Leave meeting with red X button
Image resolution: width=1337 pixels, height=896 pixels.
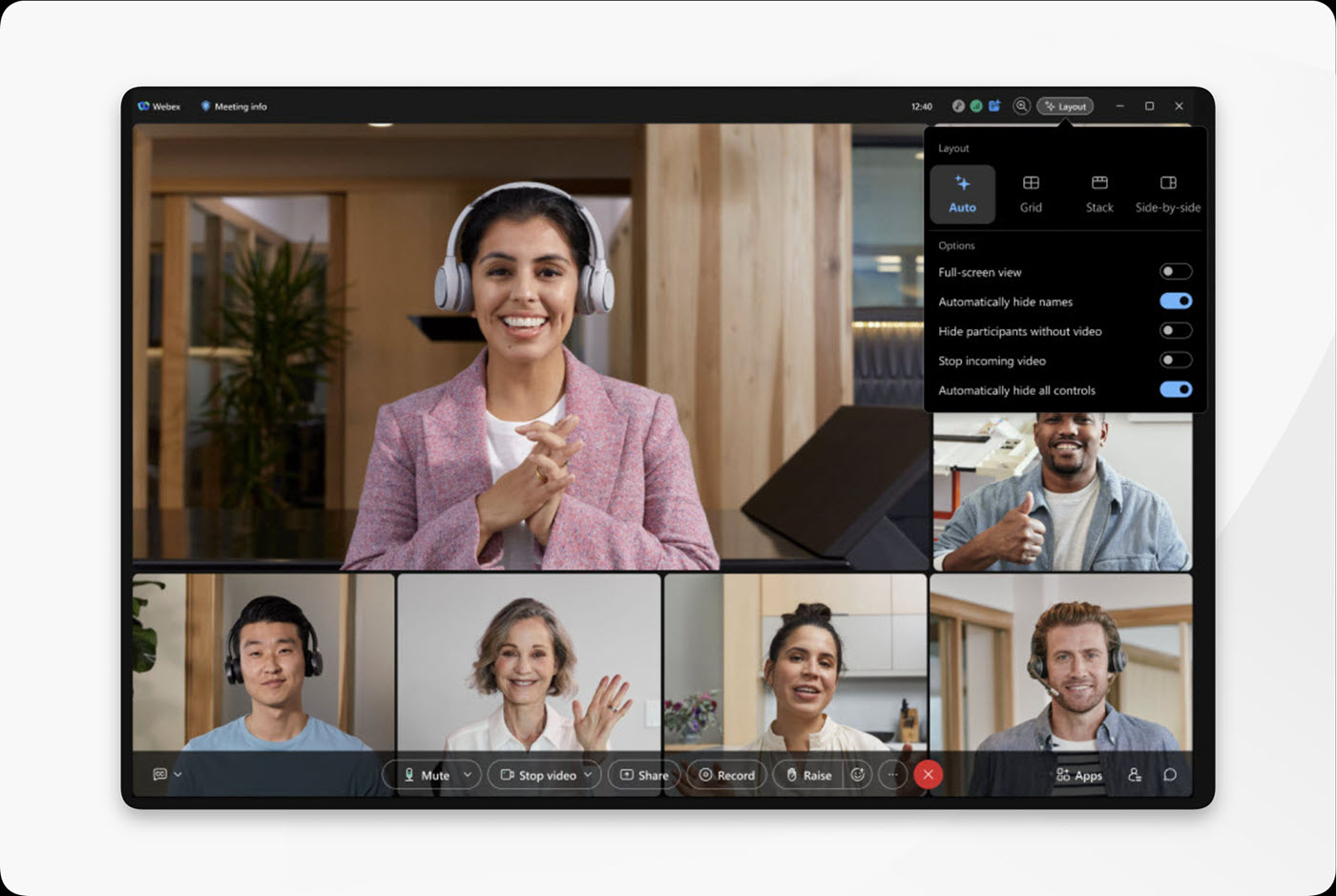click(x=928, y=775)
